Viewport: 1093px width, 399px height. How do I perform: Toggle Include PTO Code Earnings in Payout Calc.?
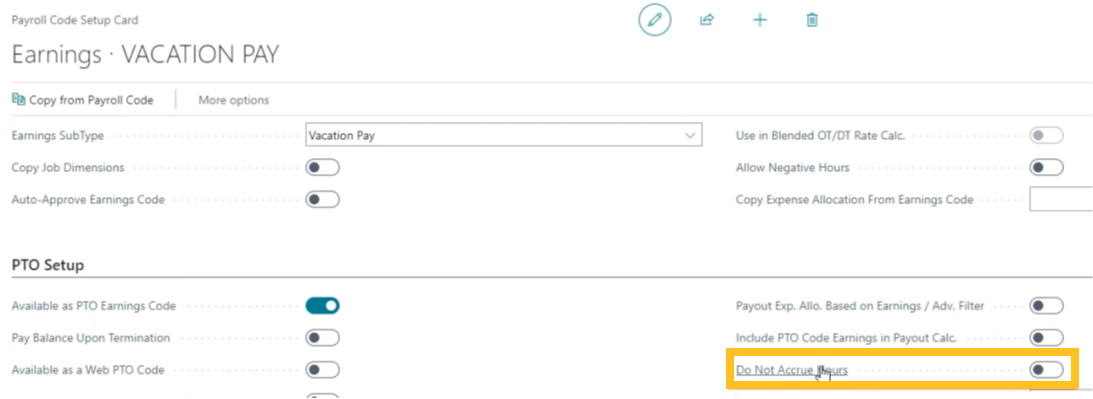(x=1046, y=338)
